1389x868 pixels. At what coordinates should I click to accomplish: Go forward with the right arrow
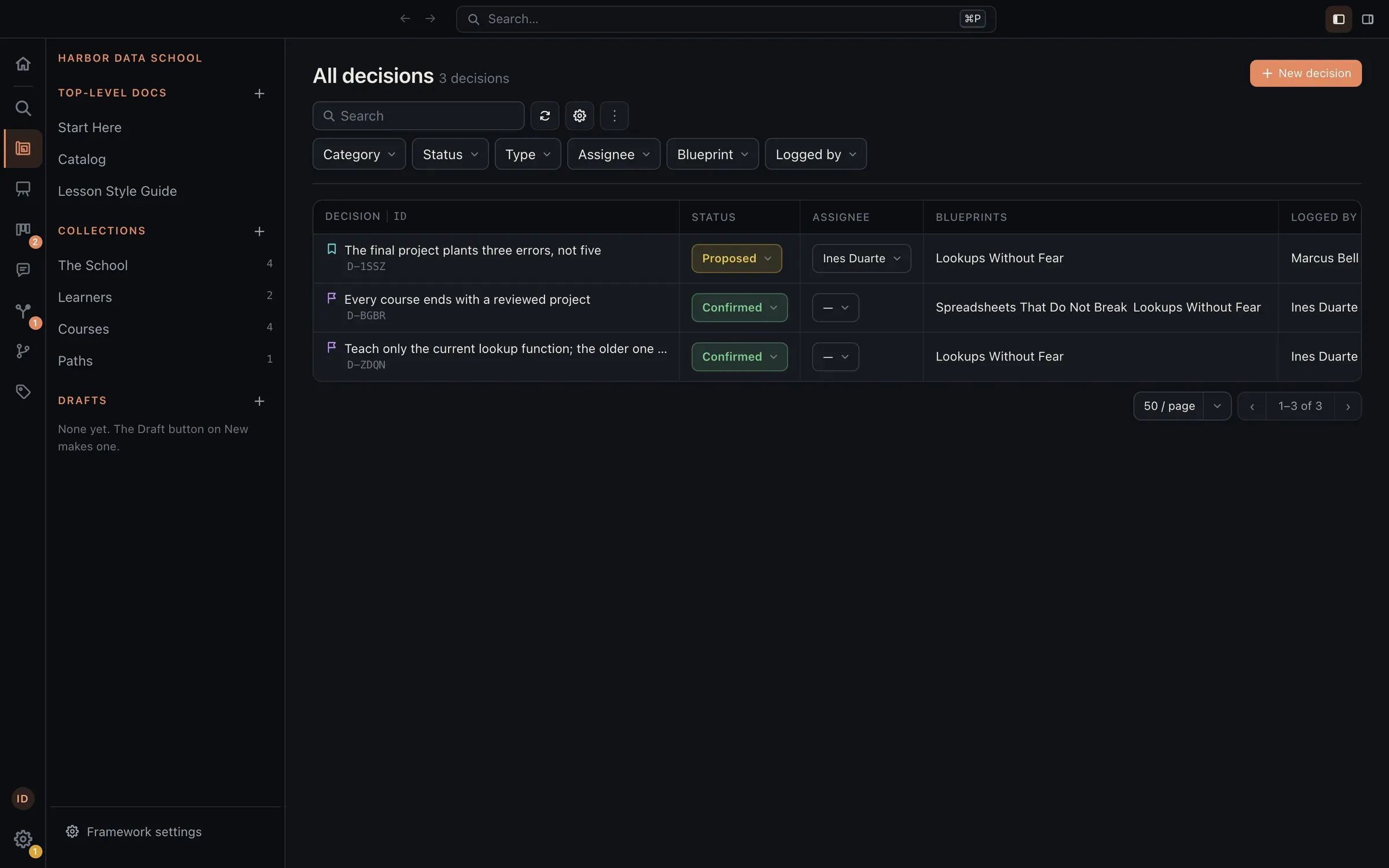pyautogui.click(x=430, y=19)
